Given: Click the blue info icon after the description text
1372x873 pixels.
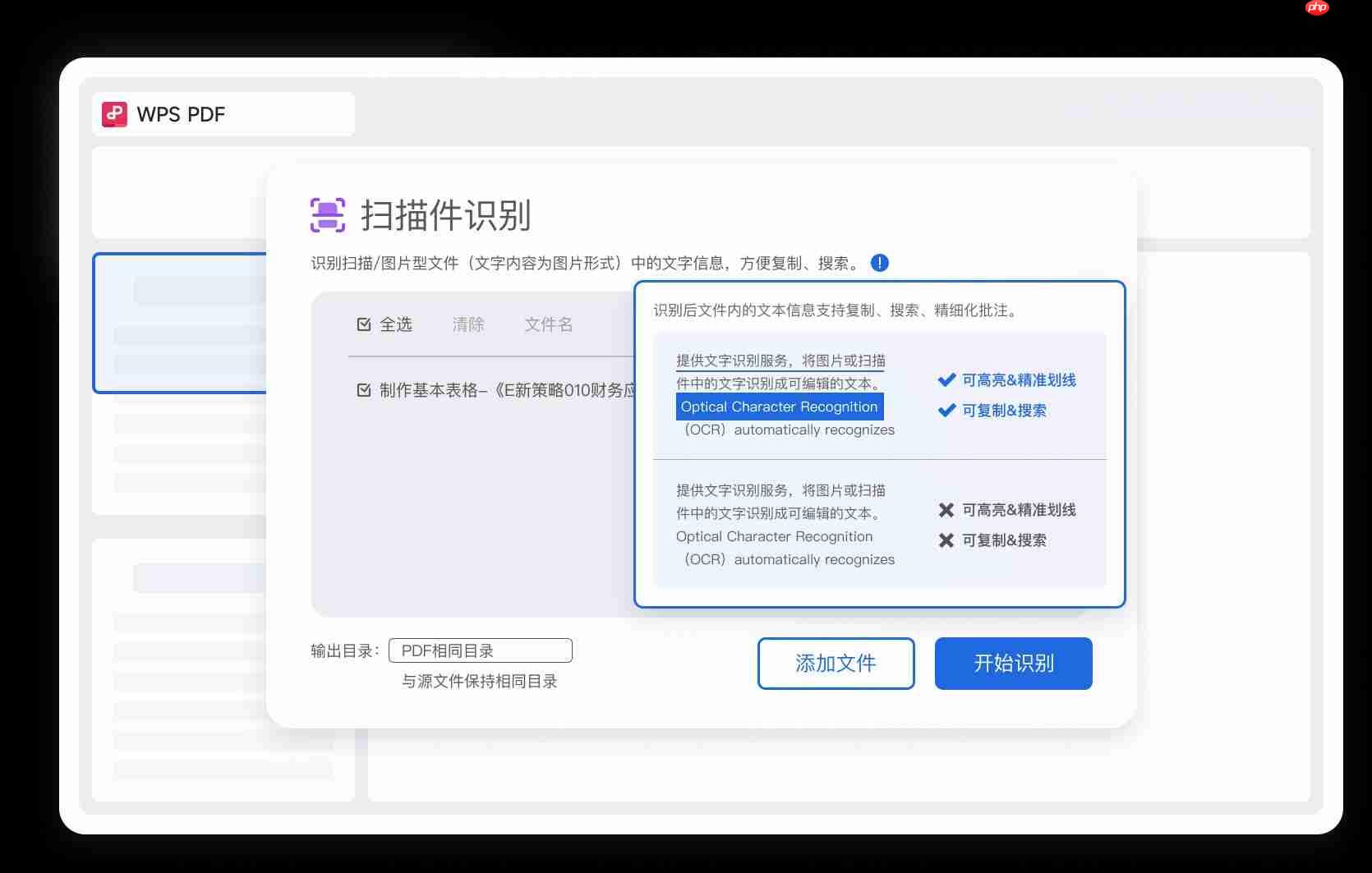Looking at the screenshot, I should click(x=880, y=263).
